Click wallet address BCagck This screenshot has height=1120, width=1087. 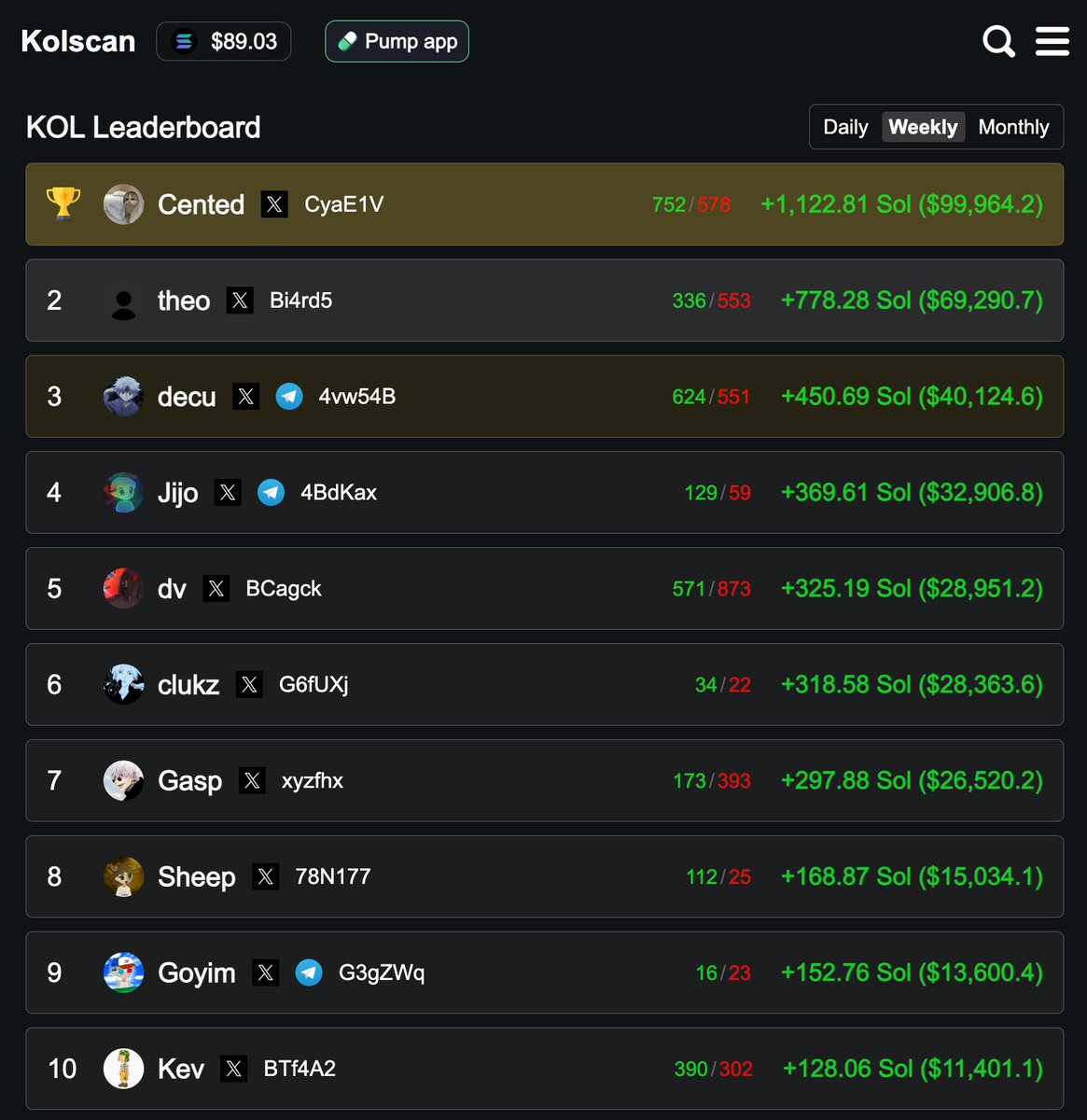(x=284, y=589)
